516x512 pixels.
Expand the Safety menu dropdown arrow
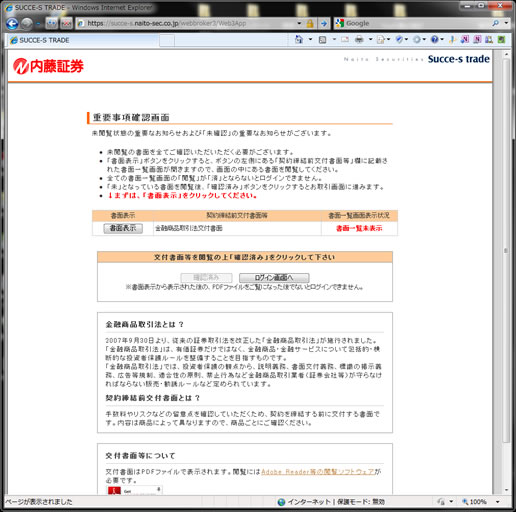coord(406,40)
